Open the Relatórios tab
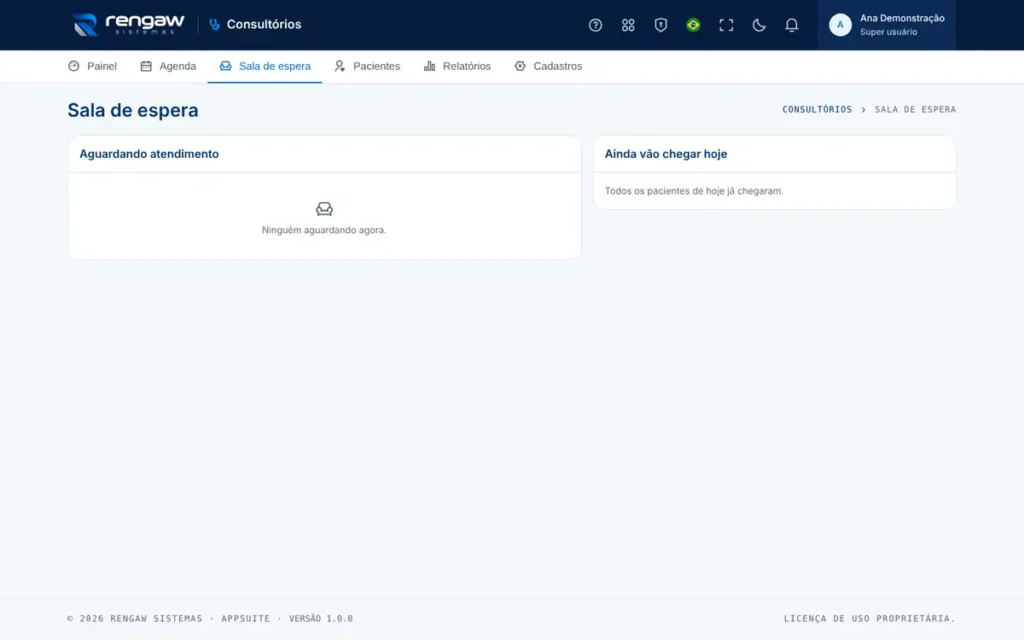Image resolution: width=1024 pixels, height=640 pixels. (457, 66)
